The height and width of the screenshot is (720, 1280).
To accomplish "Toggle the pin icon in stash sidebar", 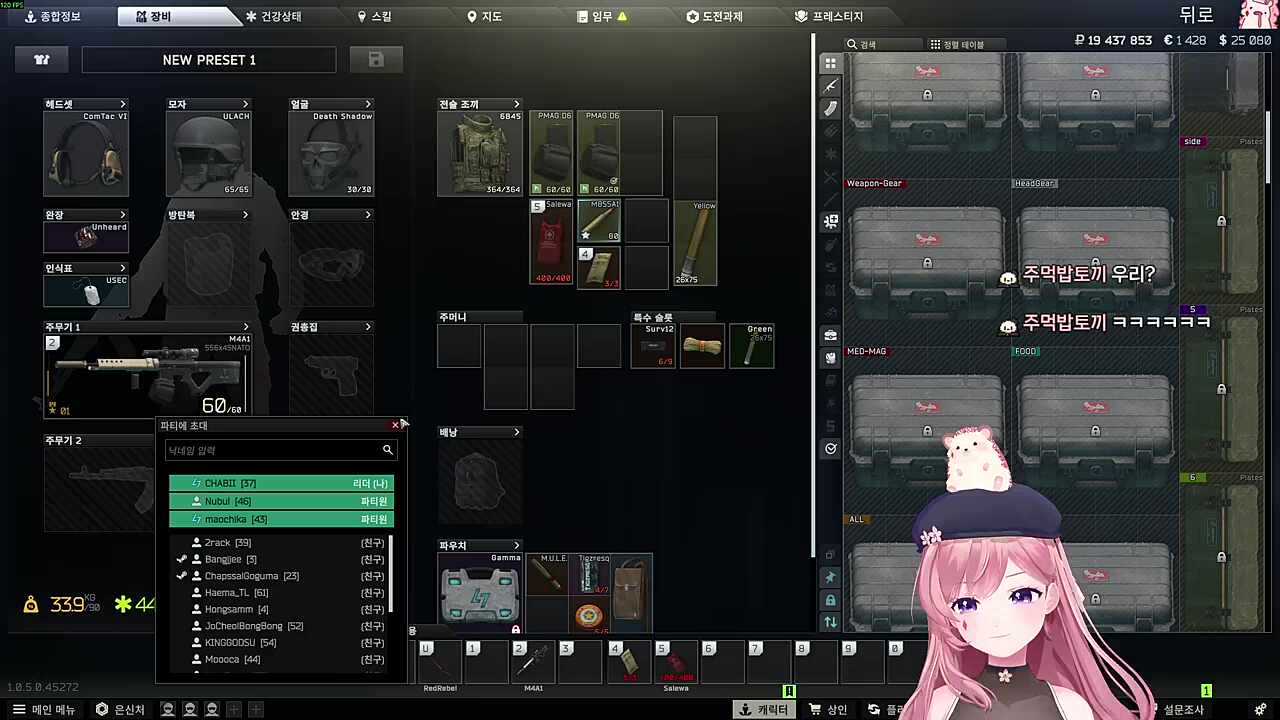I will [830, 577].
